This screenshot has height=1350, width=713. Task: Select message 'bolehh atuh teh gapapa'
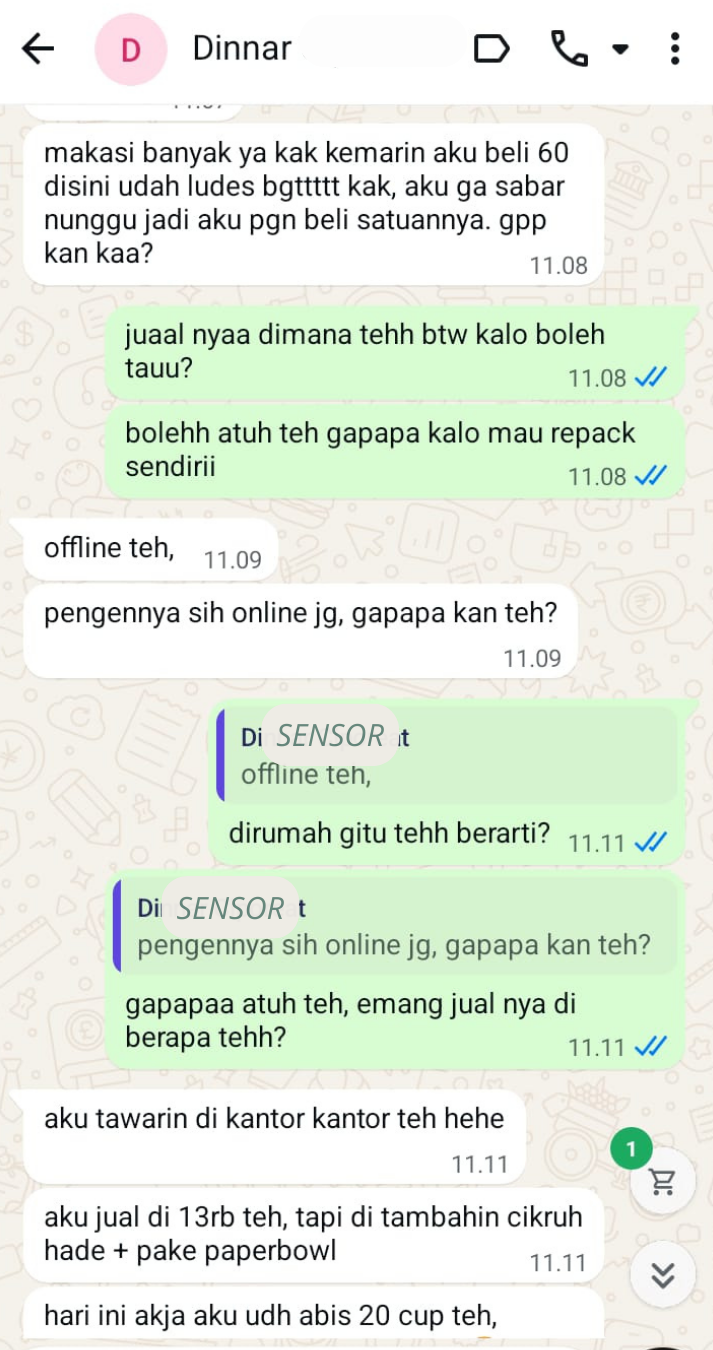tap(395, 452)
